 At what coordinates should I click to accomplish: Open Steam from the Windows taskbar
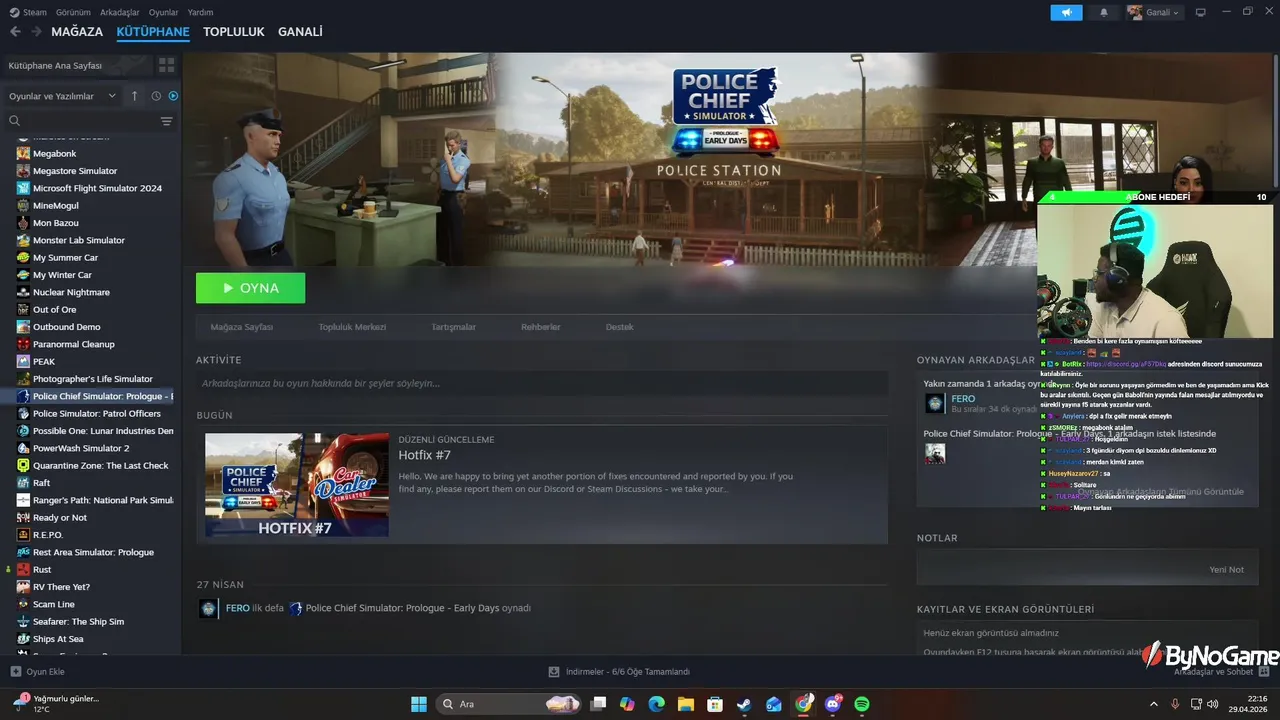[x=744, y=704]
